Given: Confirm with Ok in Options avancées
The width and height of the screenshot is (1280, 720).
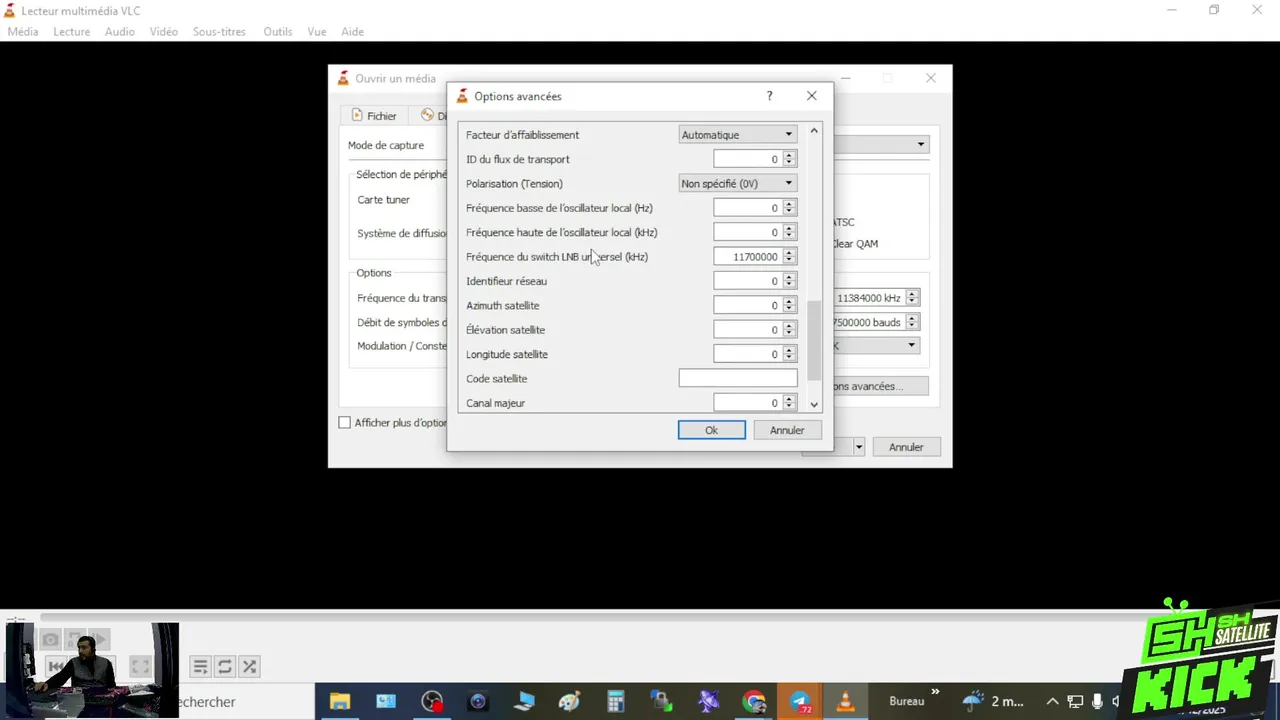Looking at the screenshot, I should (x=711, y=430).
